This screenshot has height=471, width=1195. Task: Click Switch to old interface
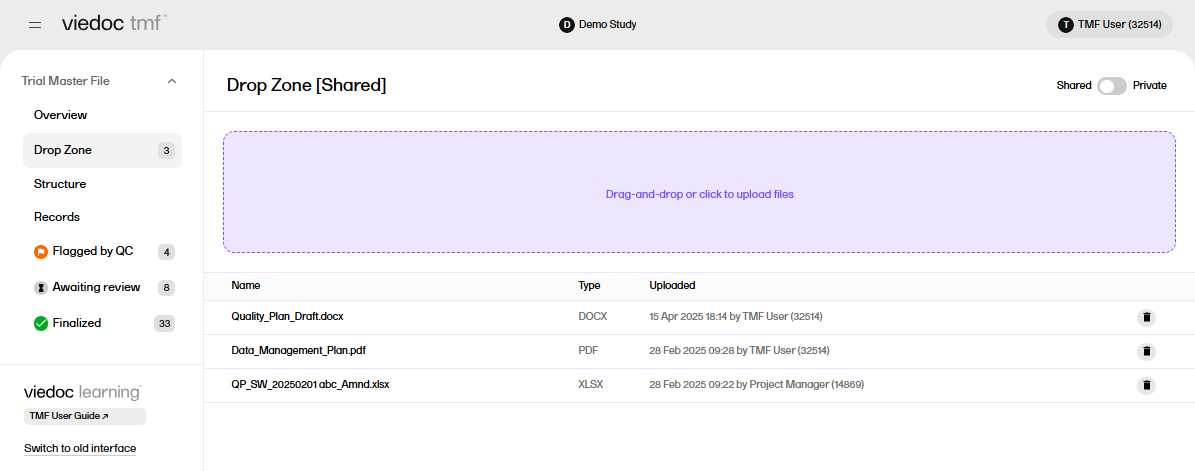pyautogui.click(x=80, y=448)
